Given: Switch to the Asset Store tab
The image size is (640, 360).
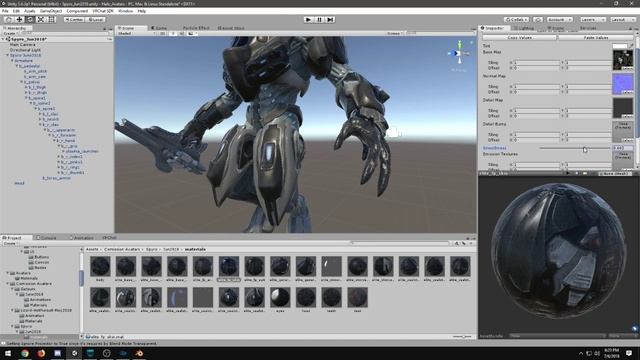Looking at the screenshot, I should click(231, 28).
